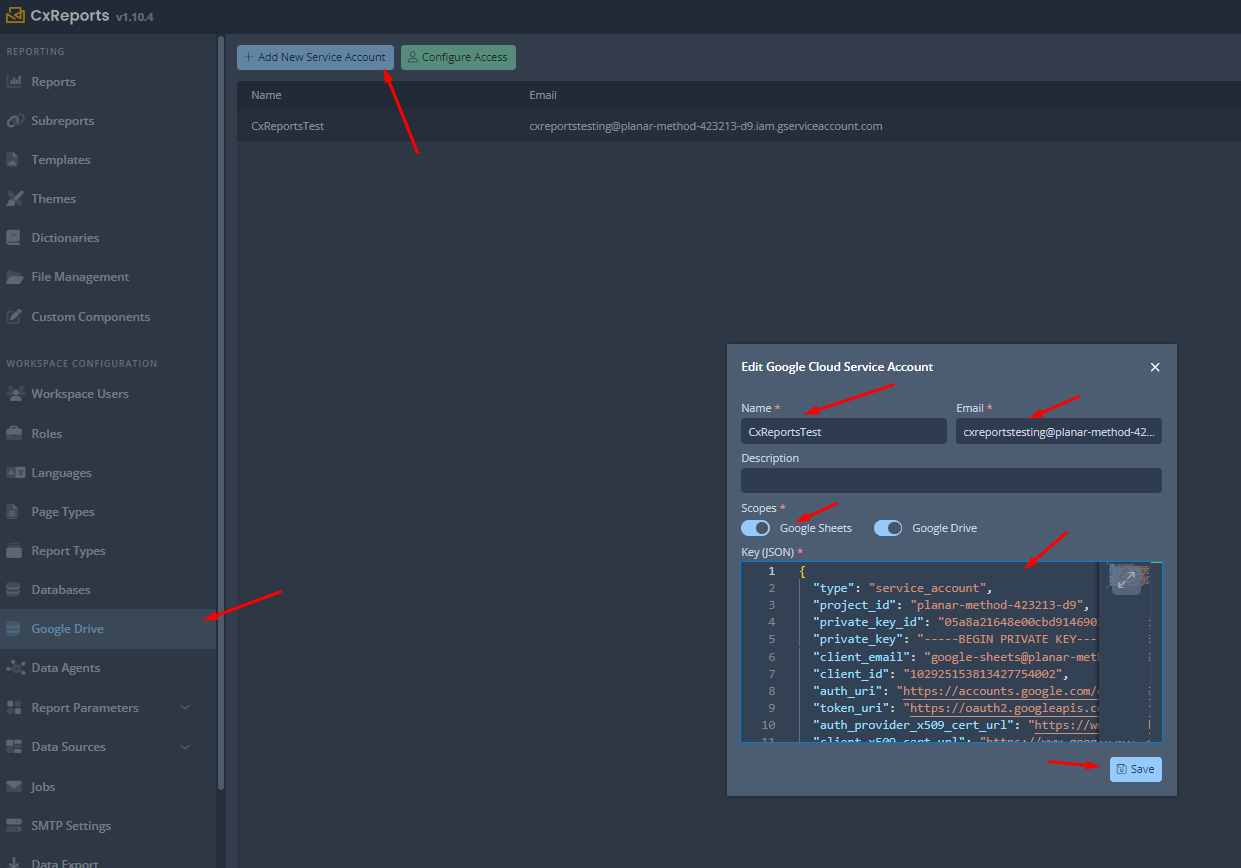Click inside the Description field
Screen dimensions: 1241x868
[x=950, y=480]
